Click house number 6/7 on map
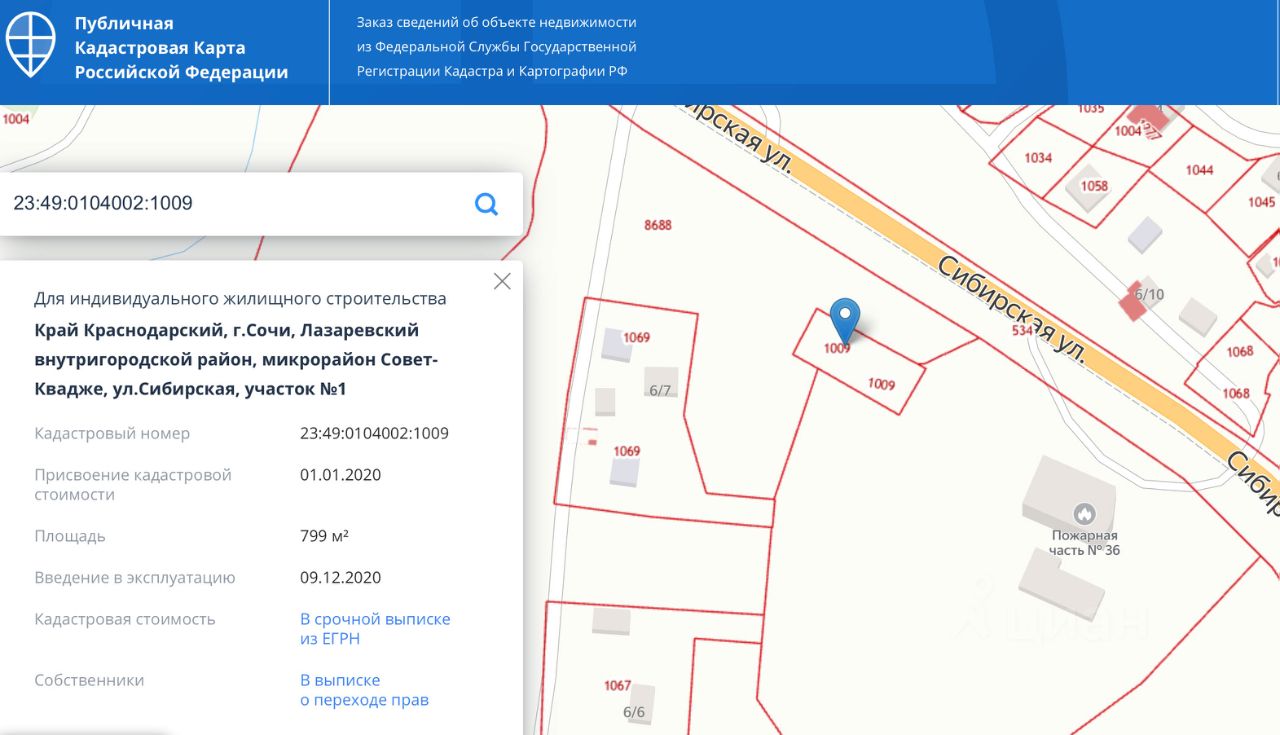 660,390
